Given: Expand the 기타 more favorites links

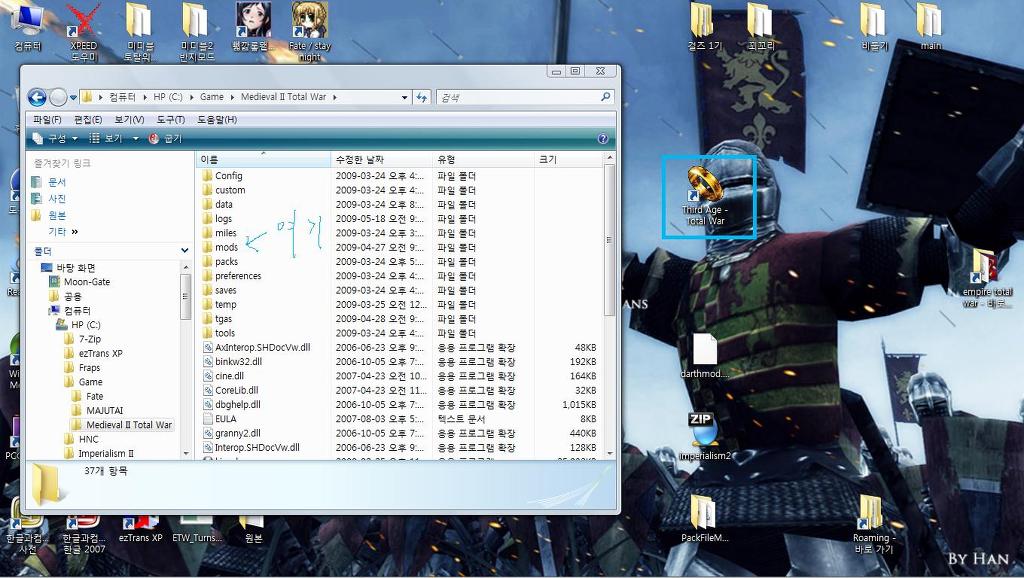Looking at the screenshot, I should point(63,232).
